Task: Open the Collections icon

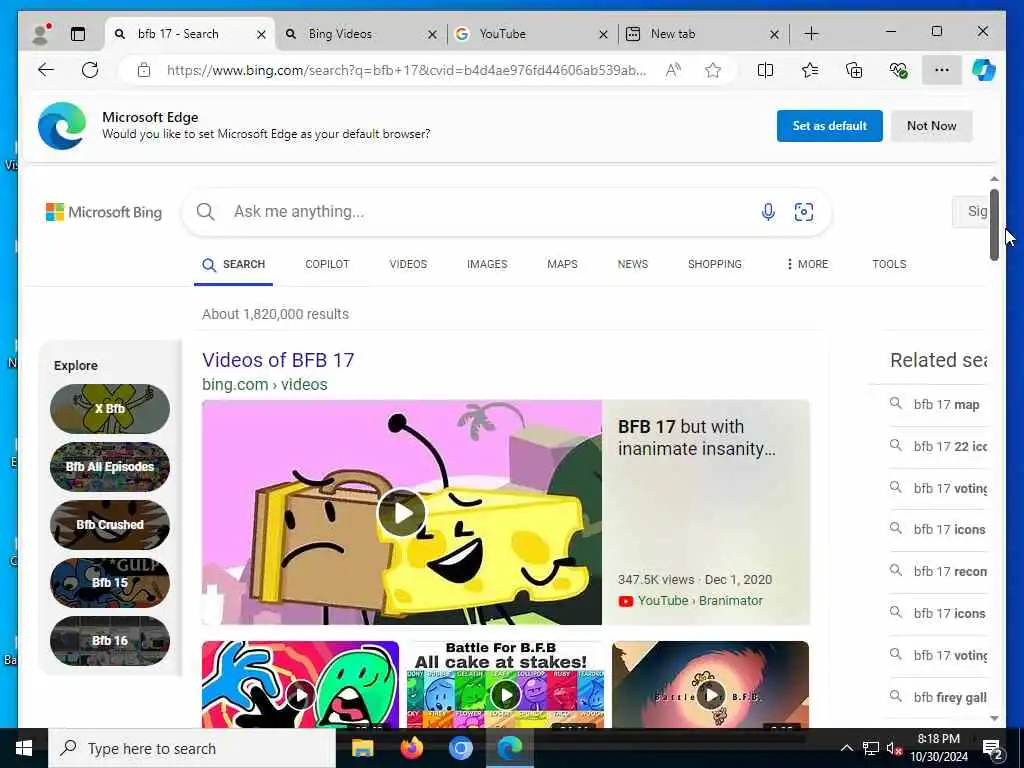Action: tap(854, 70)
